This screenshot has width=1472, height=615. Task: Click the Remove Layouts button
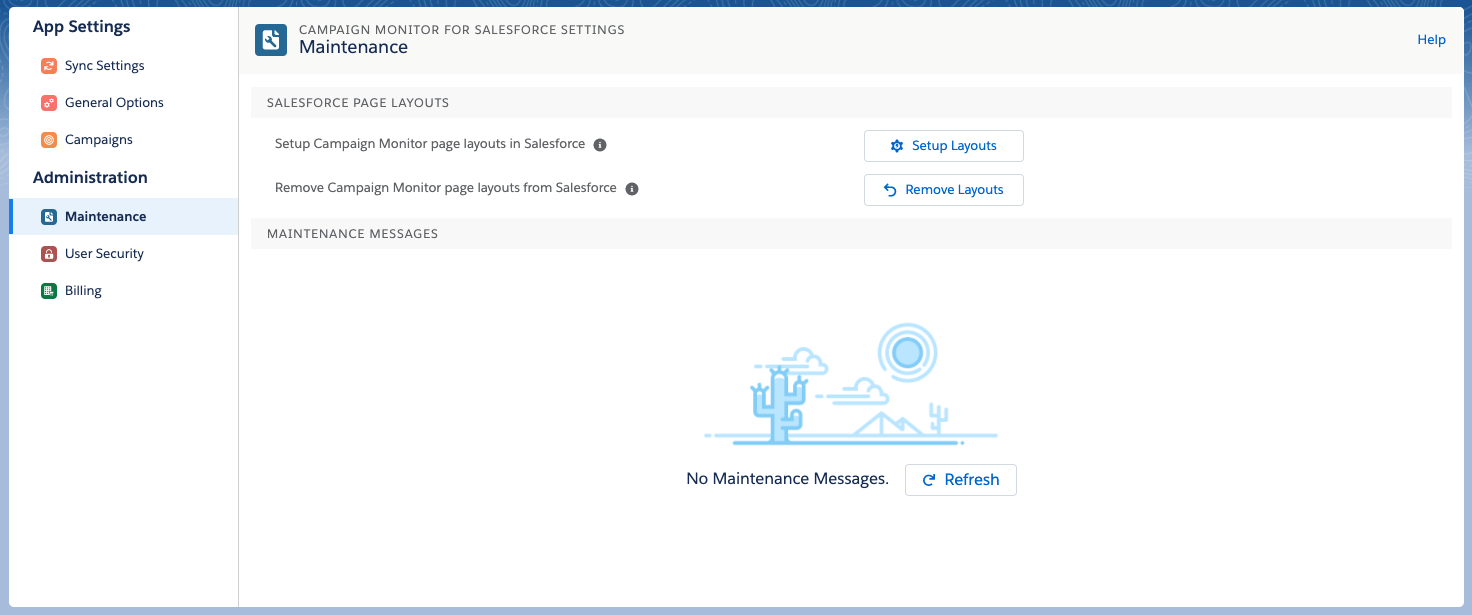pos(944,190)
